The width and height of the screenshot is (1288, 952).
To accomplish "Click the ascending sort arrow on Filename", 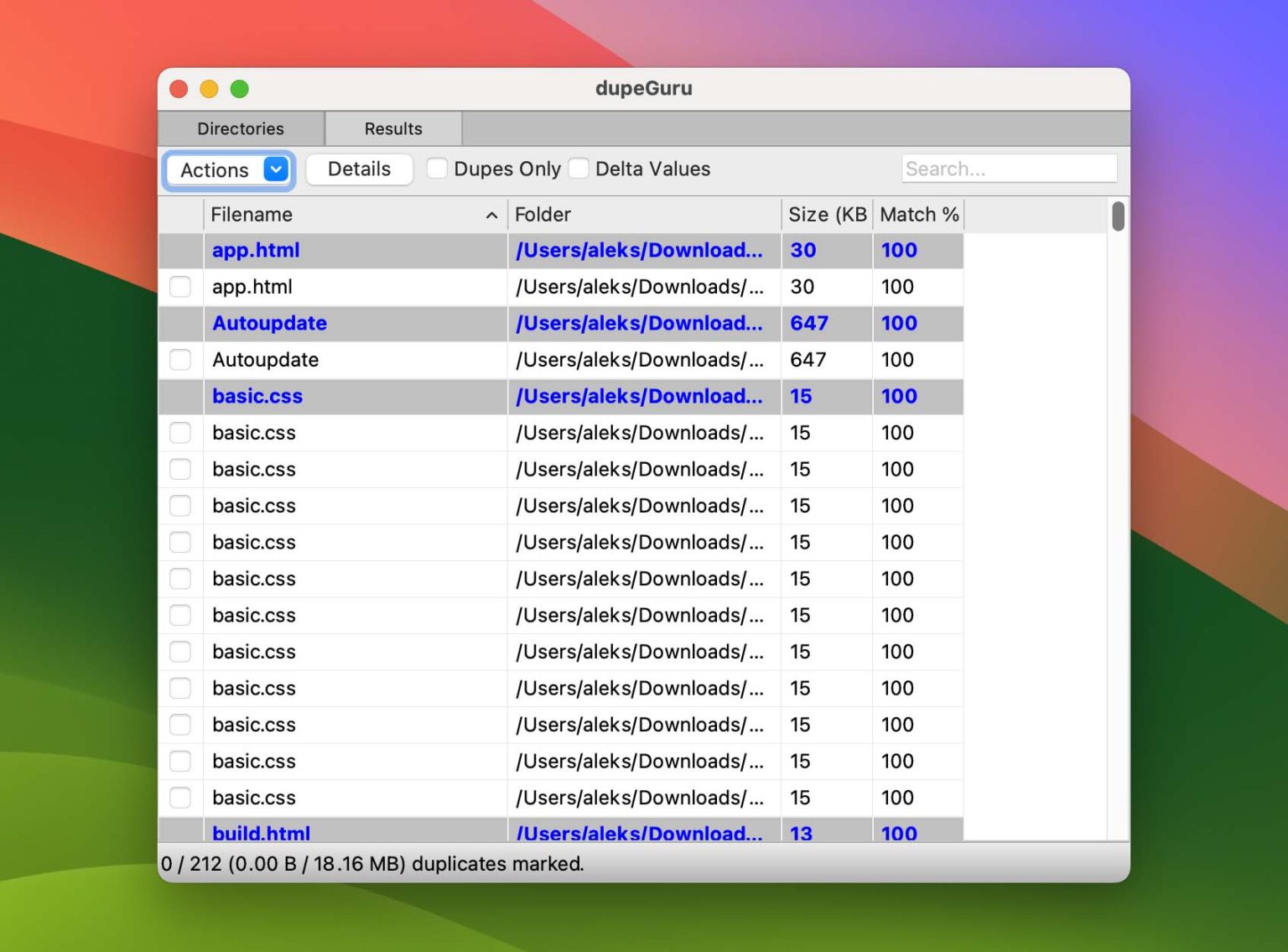I will tap(492, 216).
